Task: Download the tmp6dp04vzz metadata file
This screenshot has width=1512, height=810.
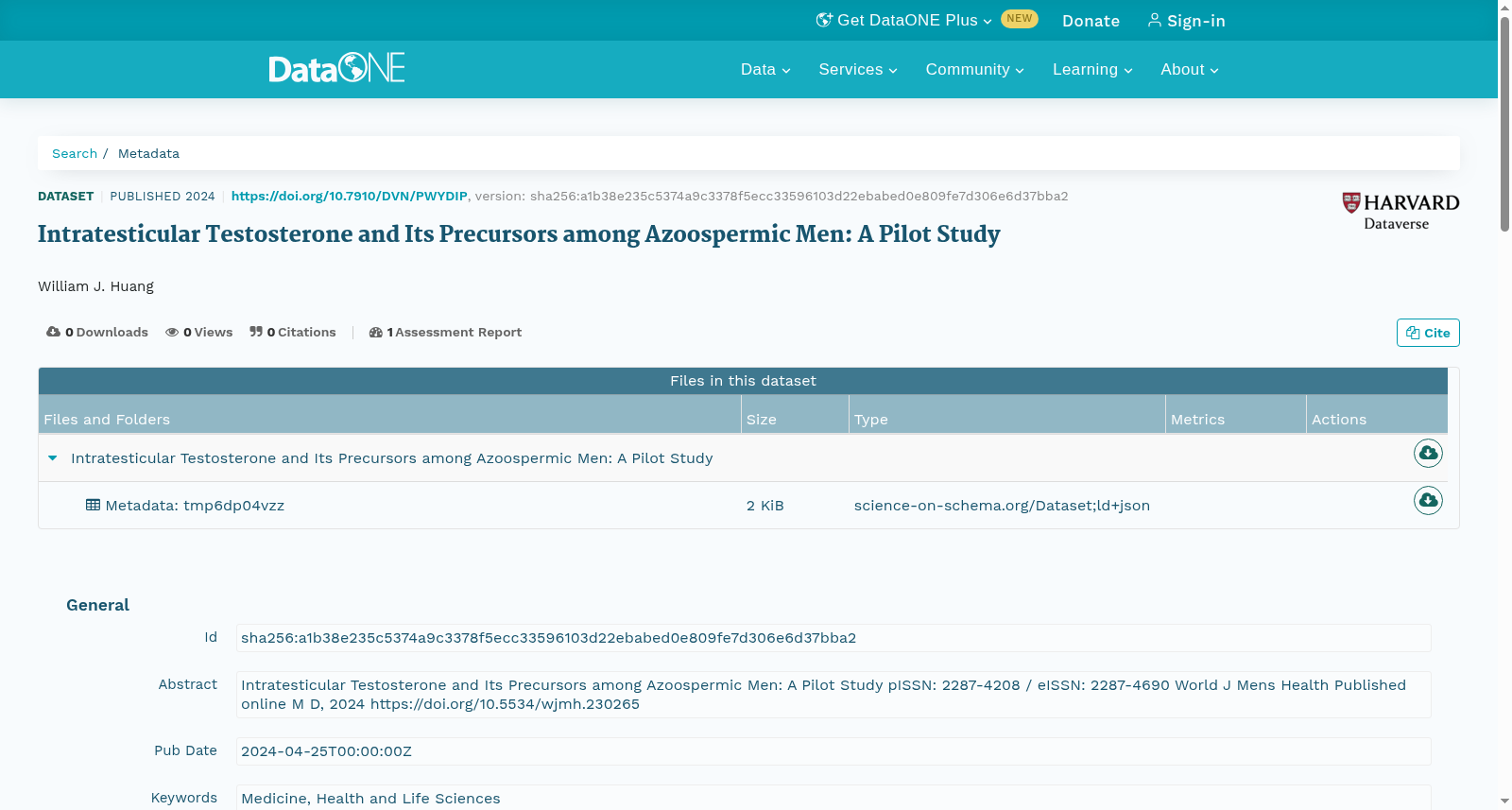Action: [x=1428, y=500]
